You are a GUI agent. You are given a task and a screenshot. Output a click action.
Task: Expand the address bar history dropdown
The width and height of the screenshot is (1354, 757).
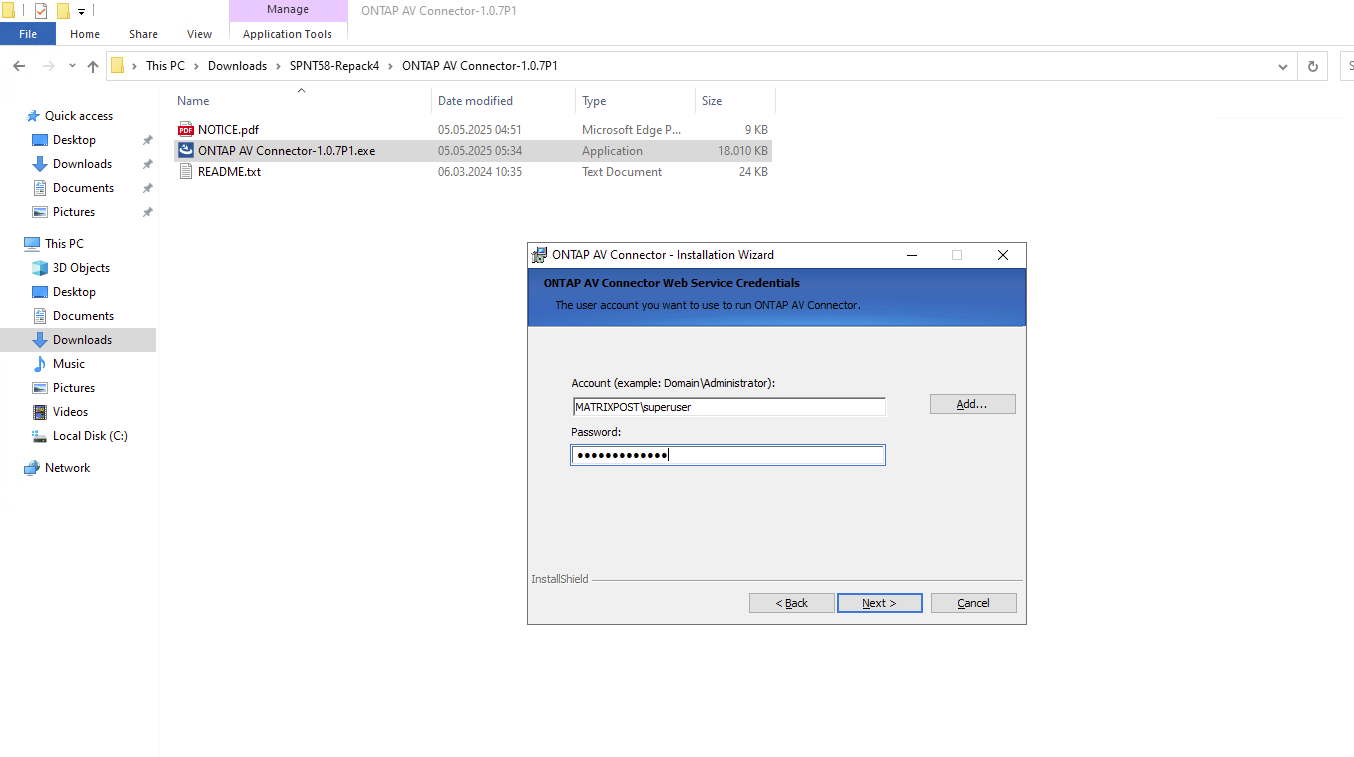[1283, 66]
